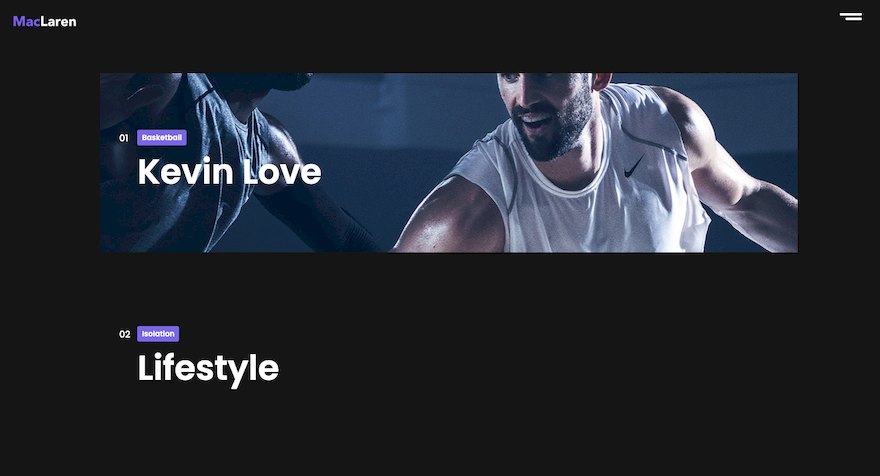This screenshot has height=476, width=880.
Task: Click the MacLaren logo
Action: [x=44, y=21]
